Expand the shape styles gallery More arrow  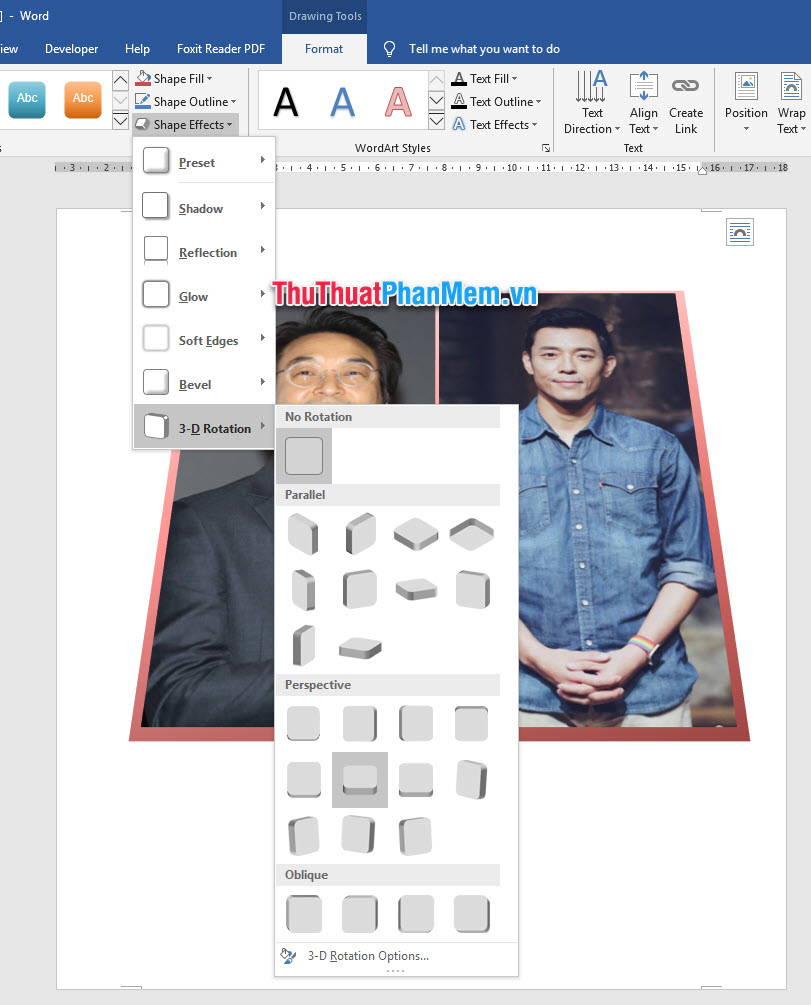(x=120, y=120)
